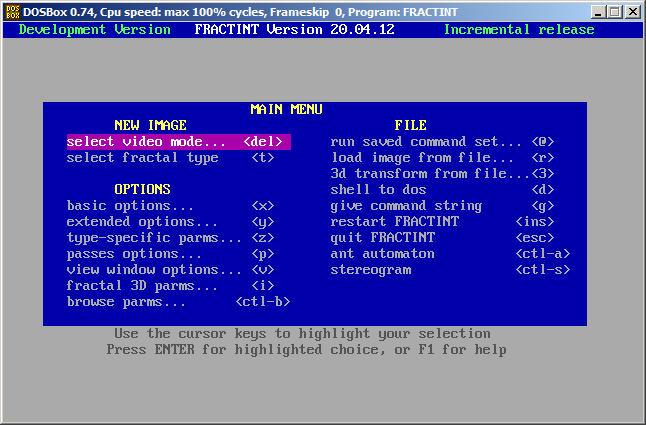646x425 pixels.
Task: Launch the 'ant automaton' entry
Action: click(450, 254)
